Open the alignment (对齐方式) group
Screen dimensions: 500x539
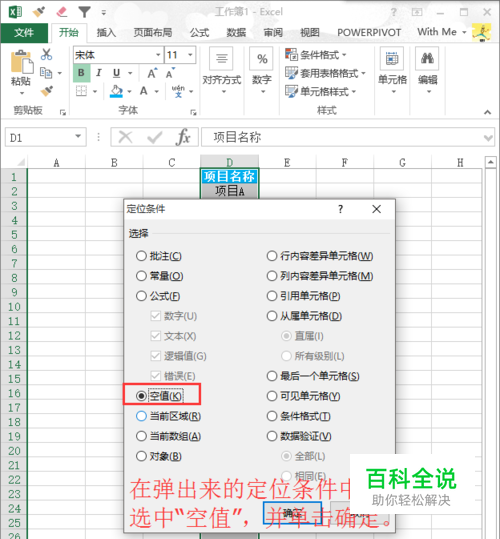point(222,70)
